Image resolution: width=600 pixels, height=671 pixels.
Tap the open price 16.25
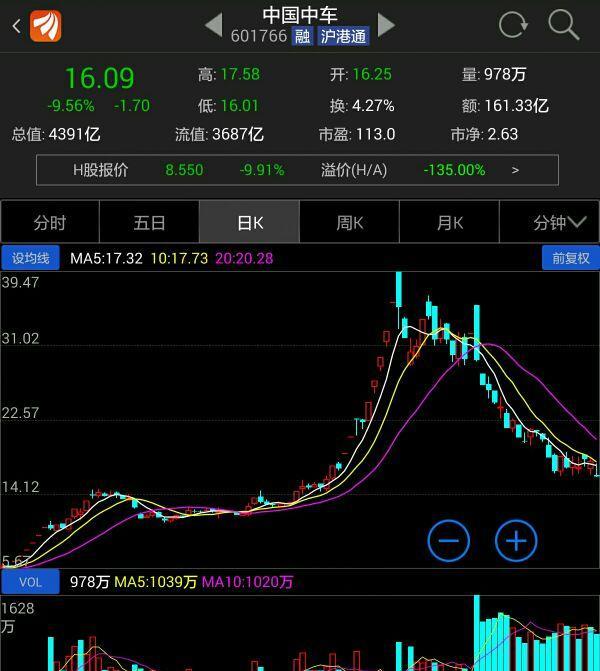click(372, 74)
